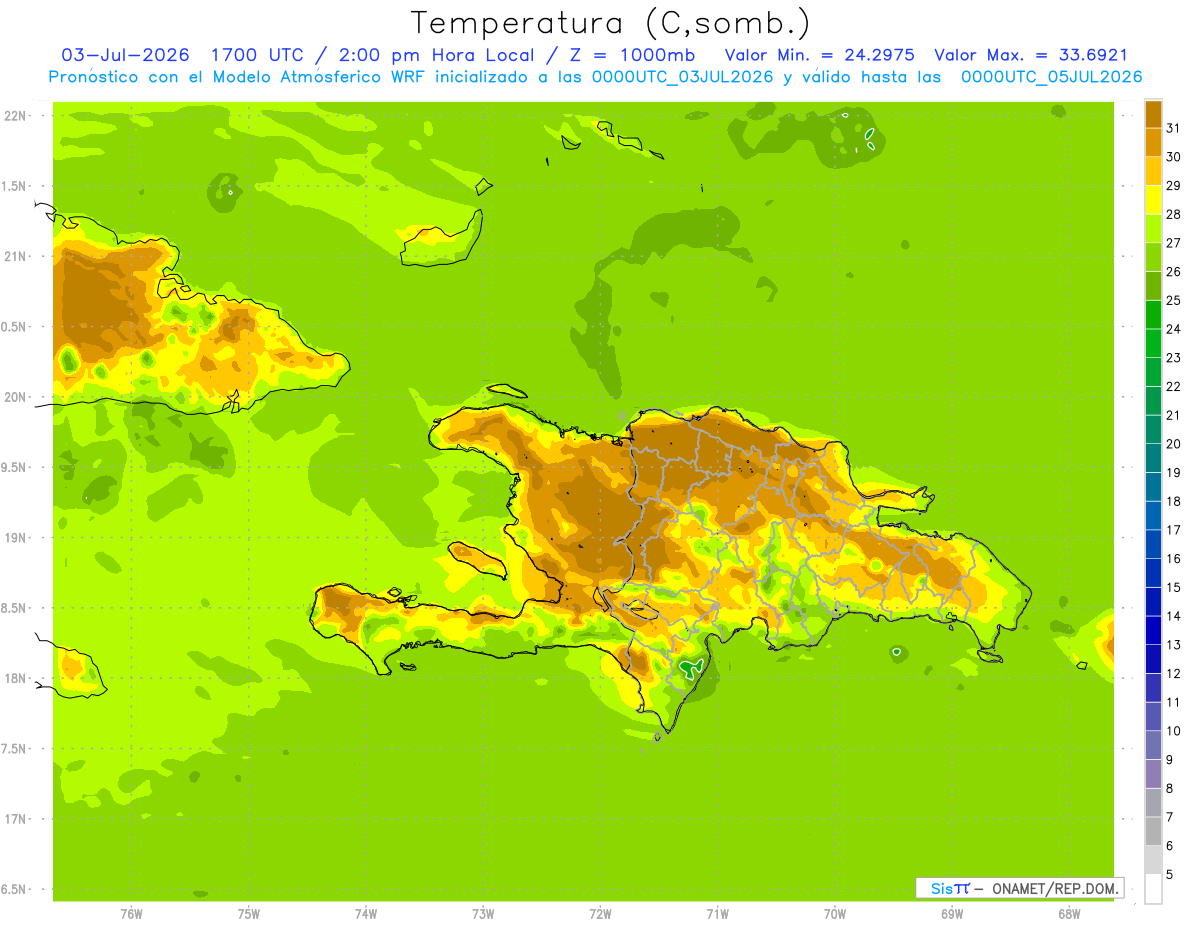Screen dimensions: 1200x927
Task: Click the '76W' longitude label
Action: coord(131,914)
